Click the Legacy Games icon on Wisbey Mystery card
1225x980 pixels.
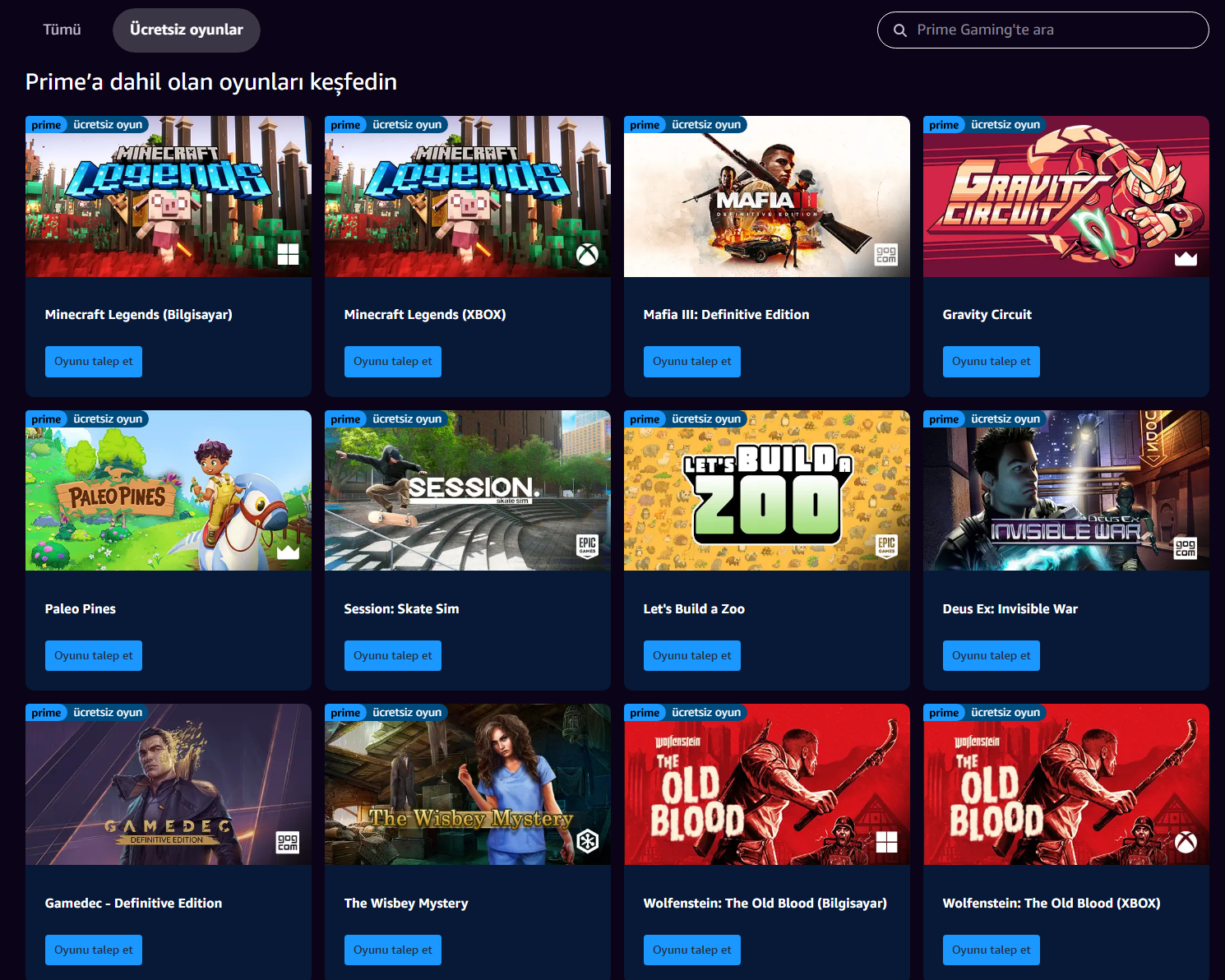tap(587, 842)
